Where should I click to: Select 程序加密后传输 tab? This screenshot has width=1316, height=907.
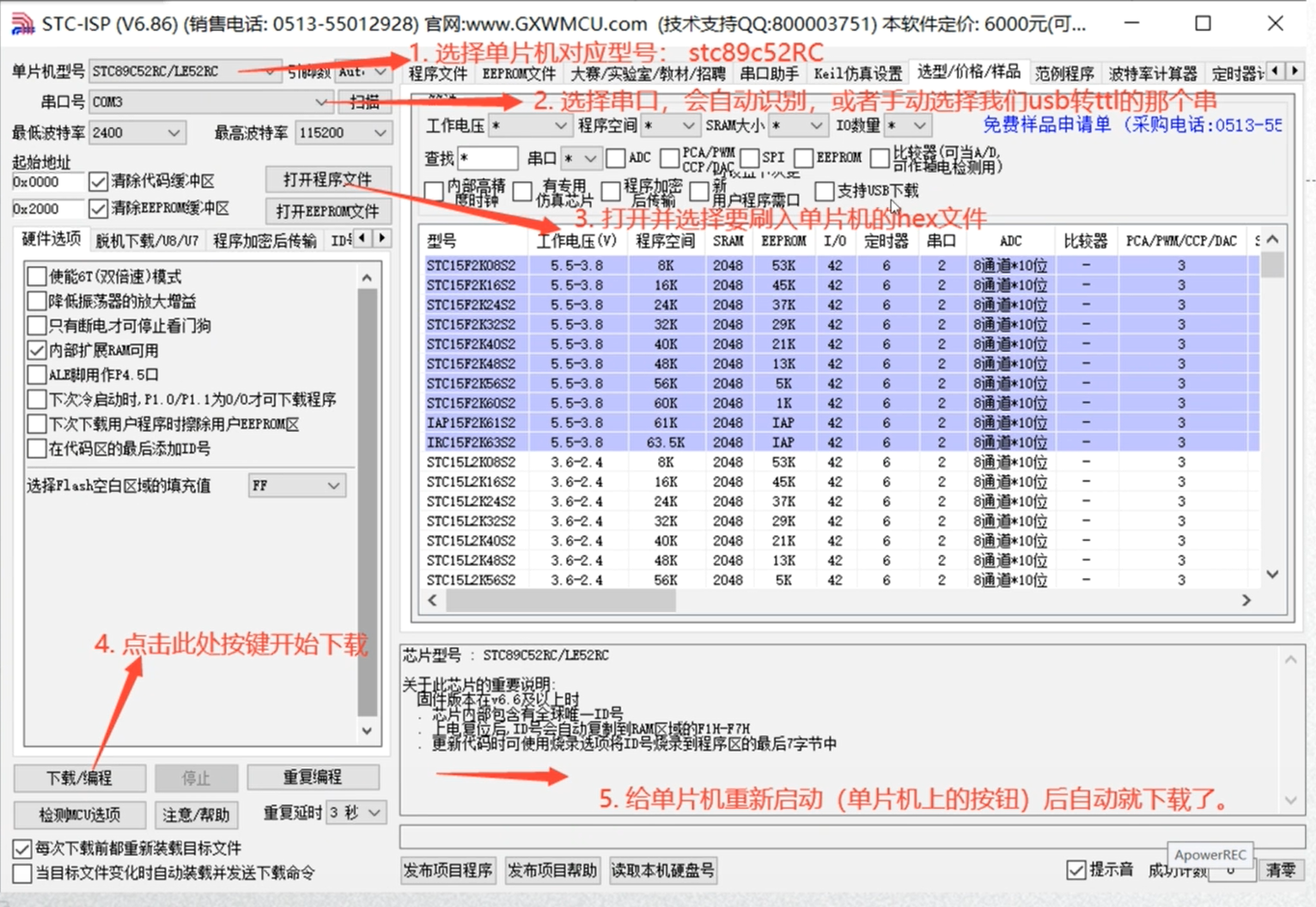[x=265, y=240]
